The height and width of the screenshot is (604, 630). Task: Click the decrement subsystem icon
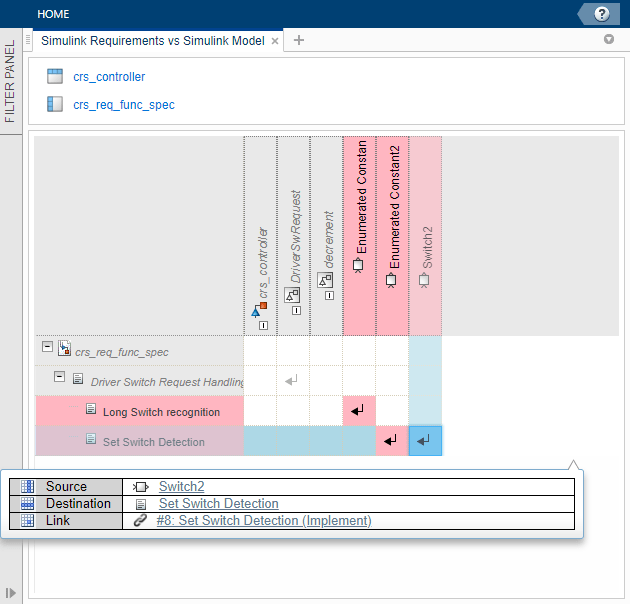(x=325, y=280)
